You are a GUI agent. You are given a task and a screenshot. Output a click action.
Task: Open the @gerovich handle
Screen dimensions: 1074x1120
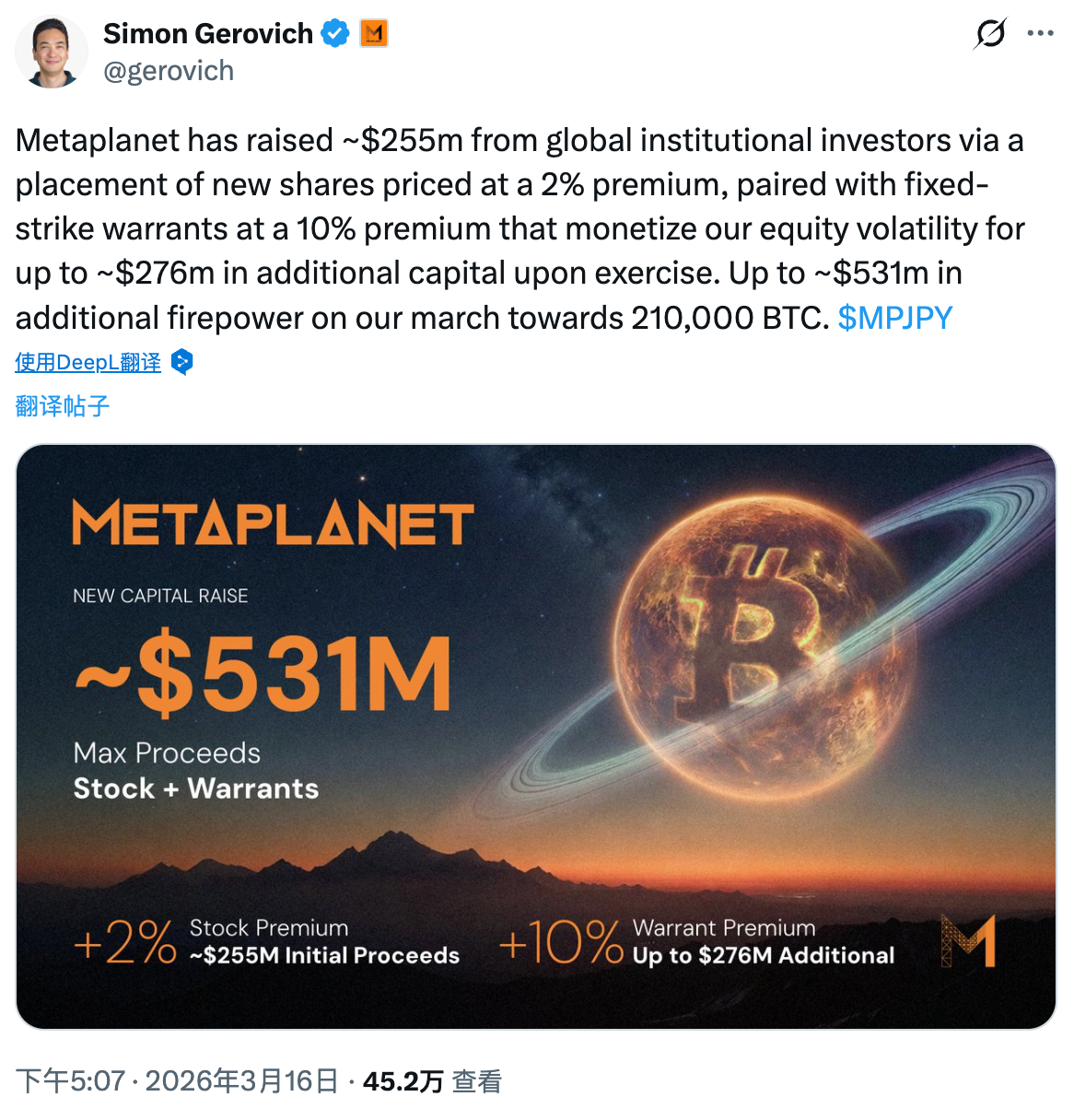click(169, 71)
